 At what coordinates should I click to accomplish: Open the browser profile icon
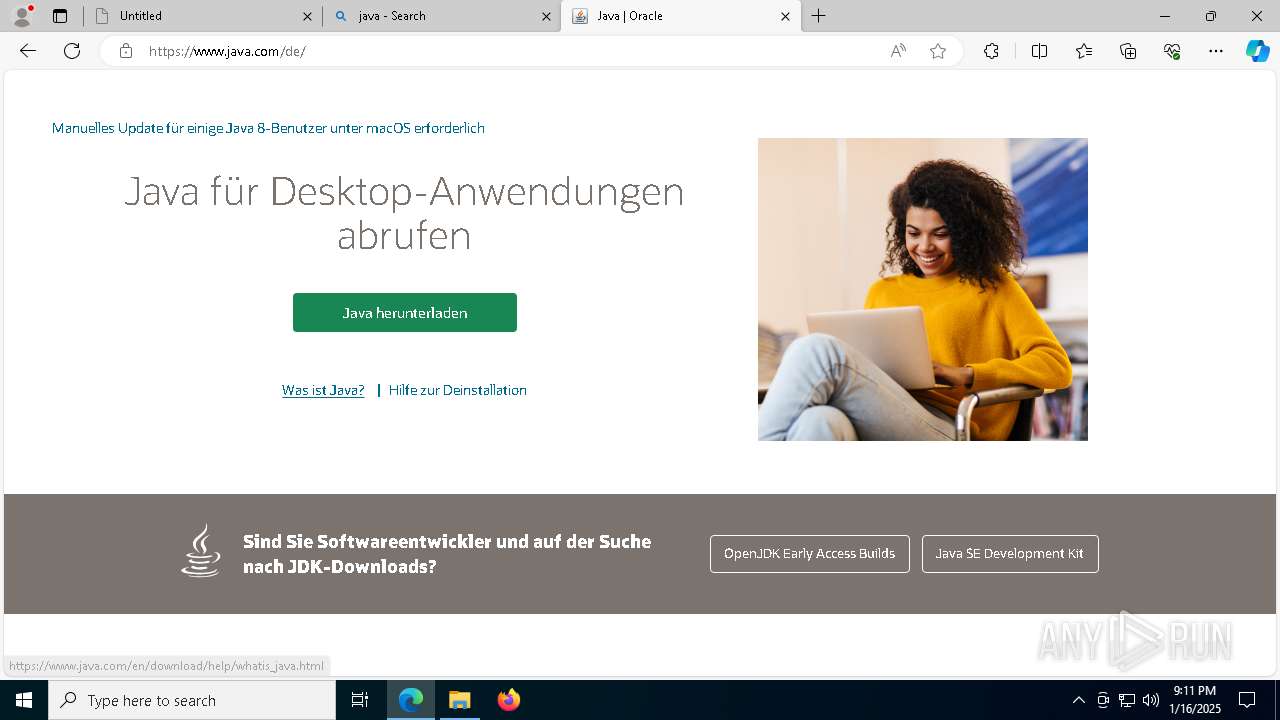tap(21, 16)
